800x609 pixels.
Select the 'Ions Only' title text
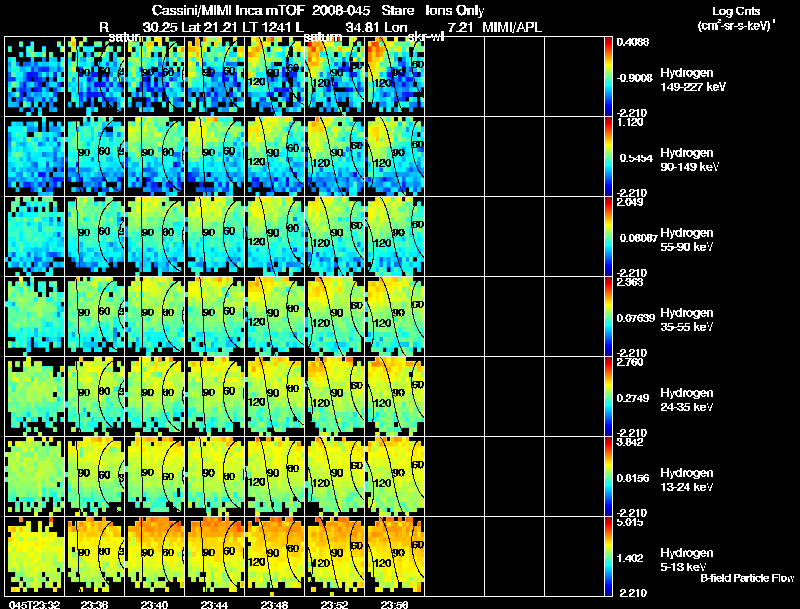coord(455,11)
